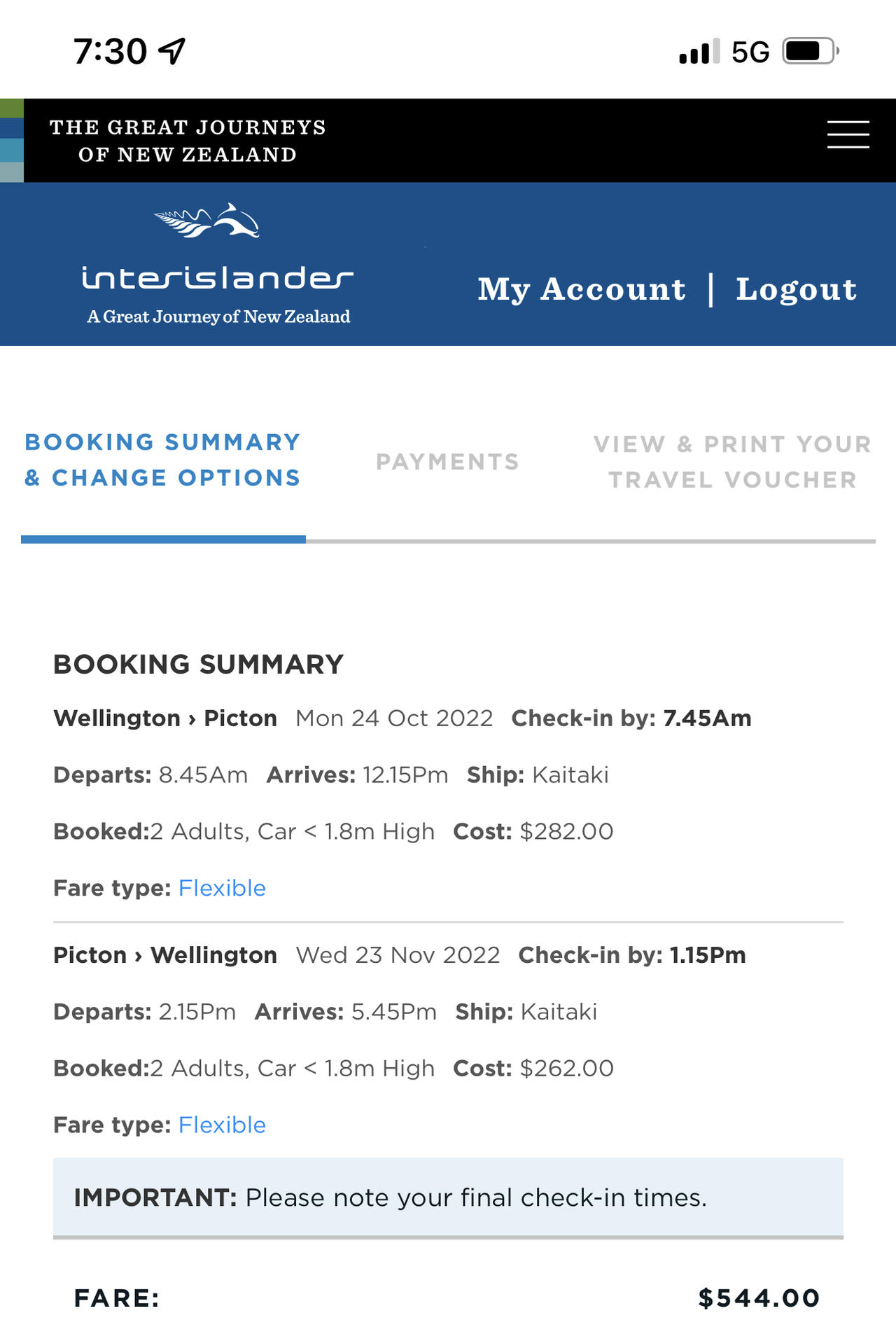Tap the battery icon in status bar
This screenshot has width=896, height=1320.
point(810,51)
